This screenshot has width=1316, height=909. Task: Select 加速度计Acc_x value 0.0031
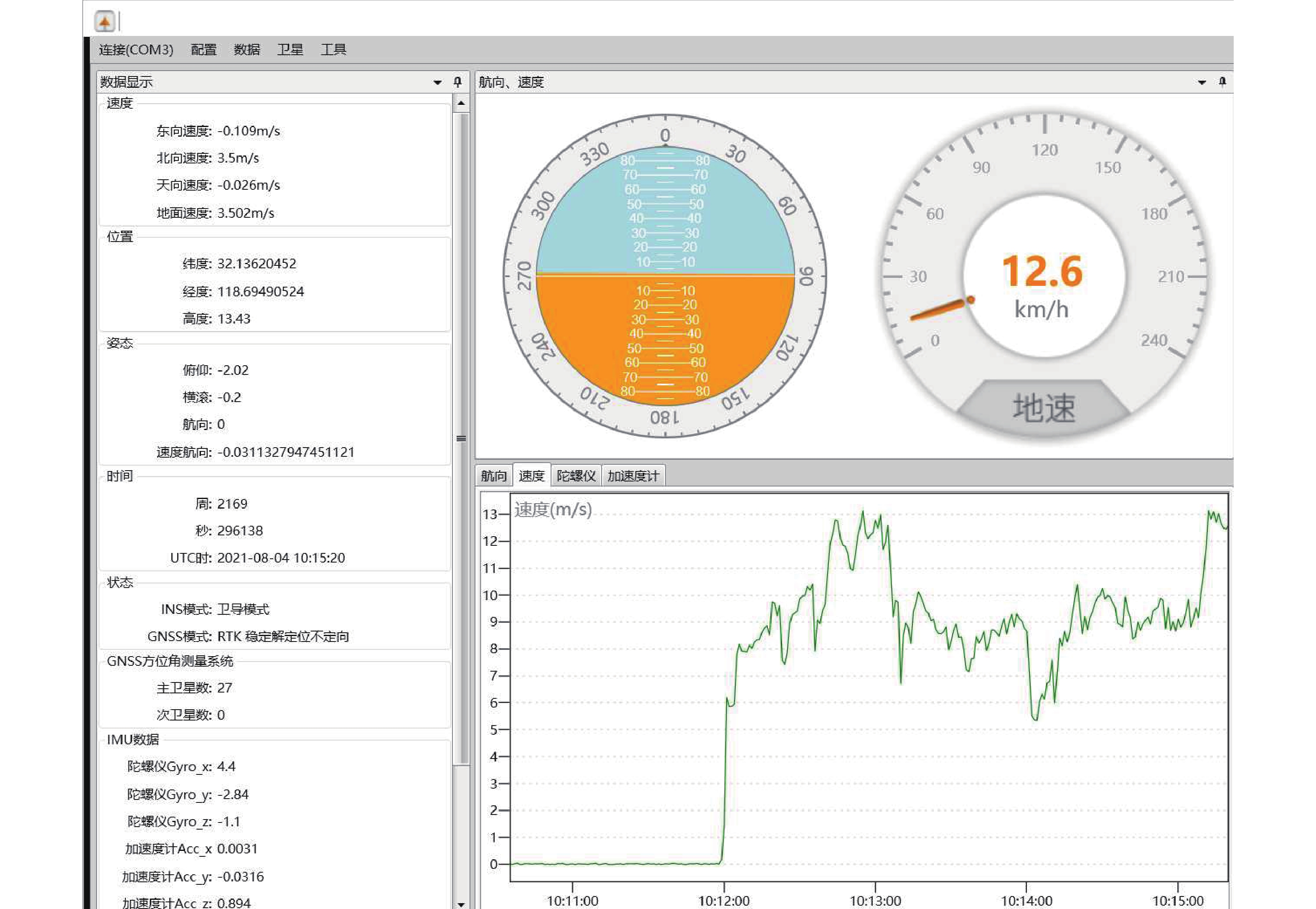pos(237,849)
